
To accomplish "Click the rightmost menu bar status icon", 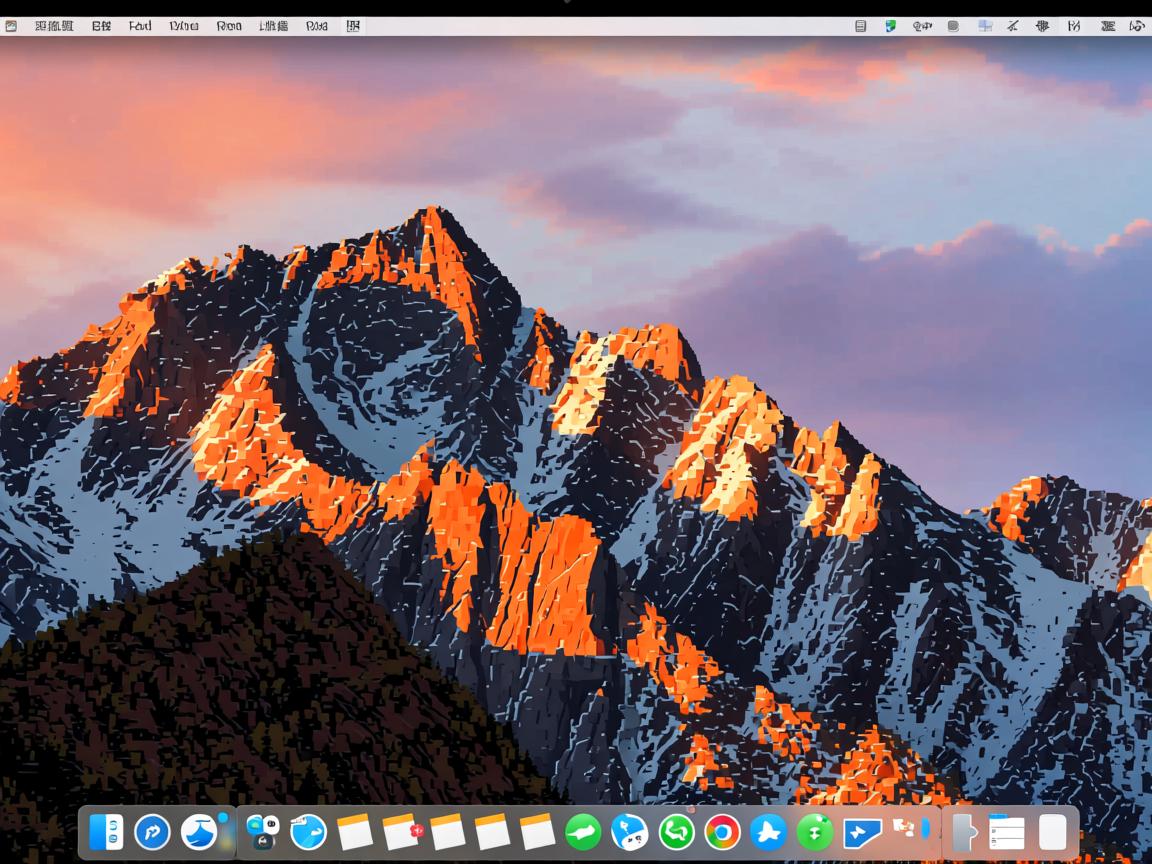I will pyautogui.click(x=1137, y=26).
